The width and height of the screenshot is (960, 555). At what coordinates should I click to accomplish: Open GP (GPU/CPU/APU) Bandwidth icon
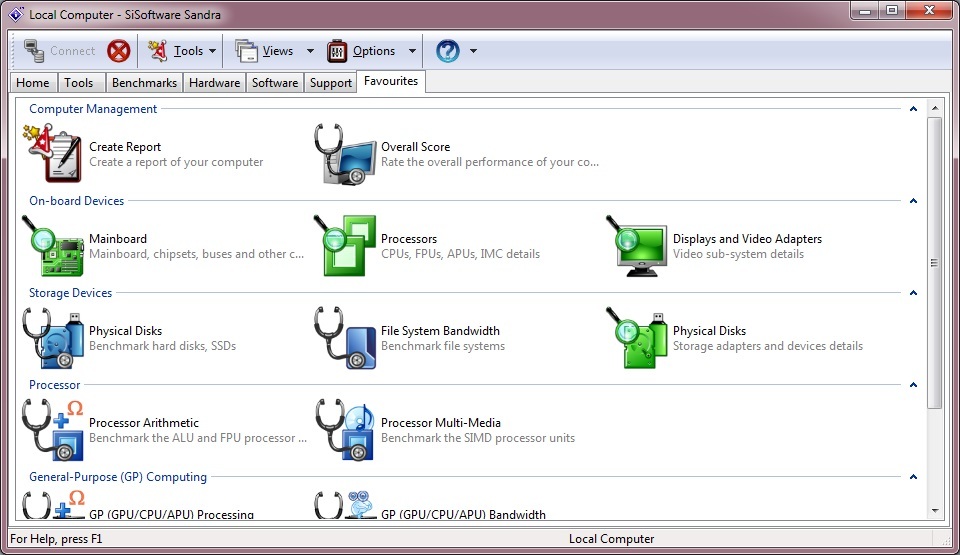(345, 505)
